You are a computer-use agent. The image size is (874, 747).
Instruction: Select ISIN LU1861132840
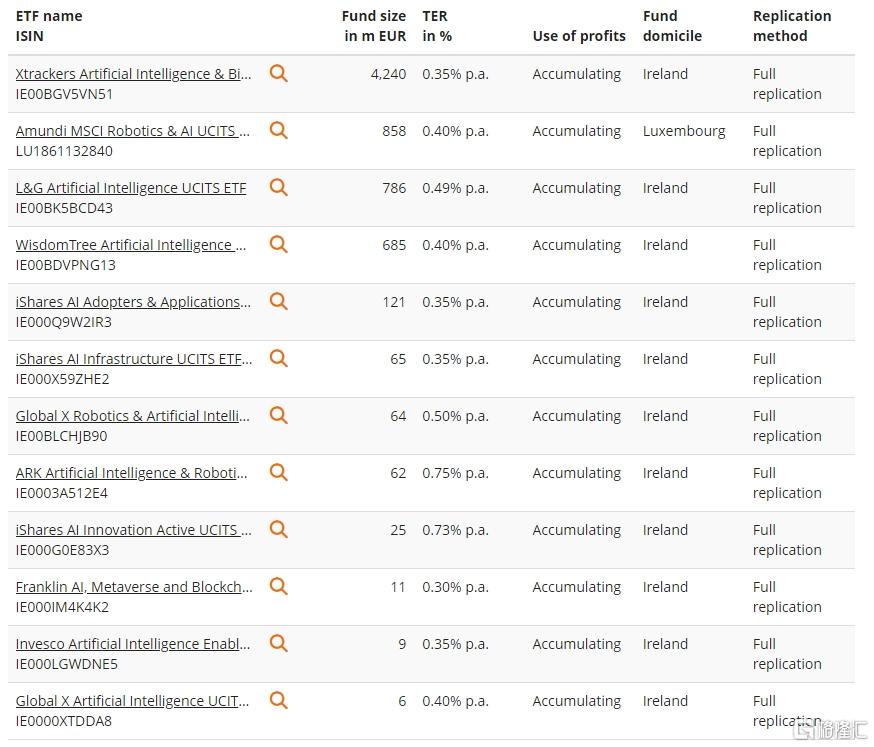click(64, 151)
